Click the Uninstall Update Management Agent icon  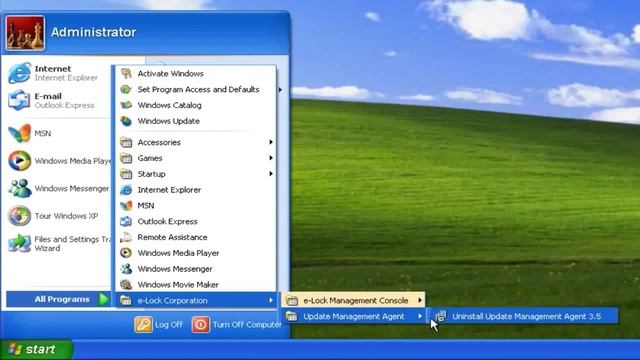click(440, 316)
